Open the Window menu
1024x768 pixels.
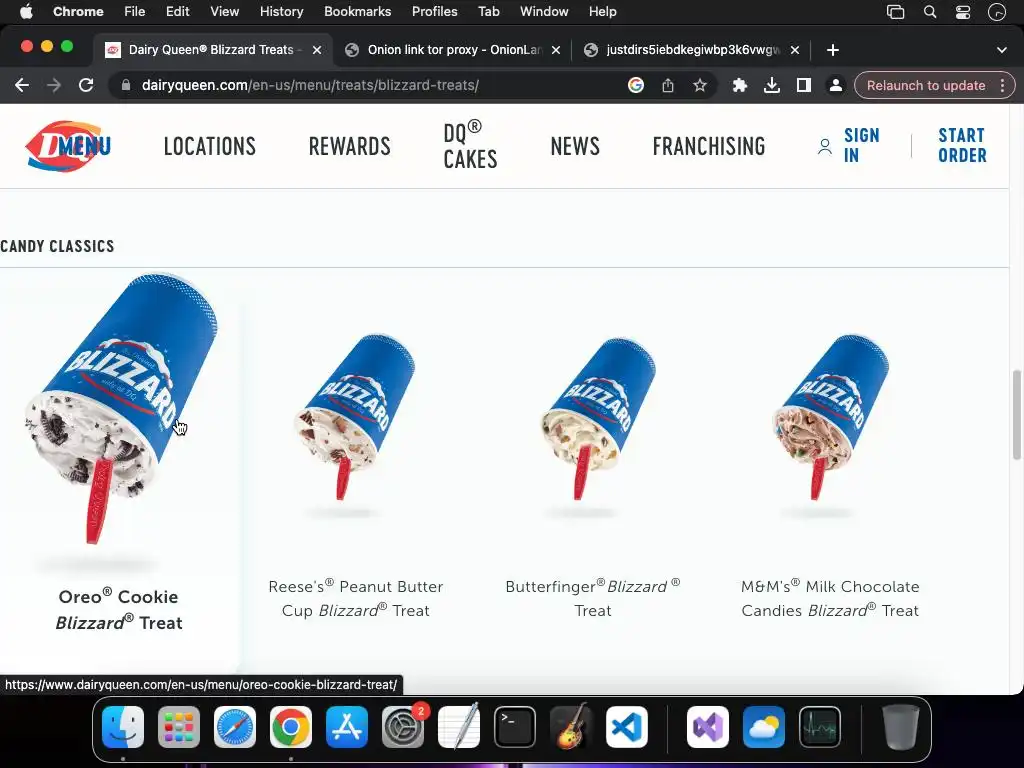(544, 12)
